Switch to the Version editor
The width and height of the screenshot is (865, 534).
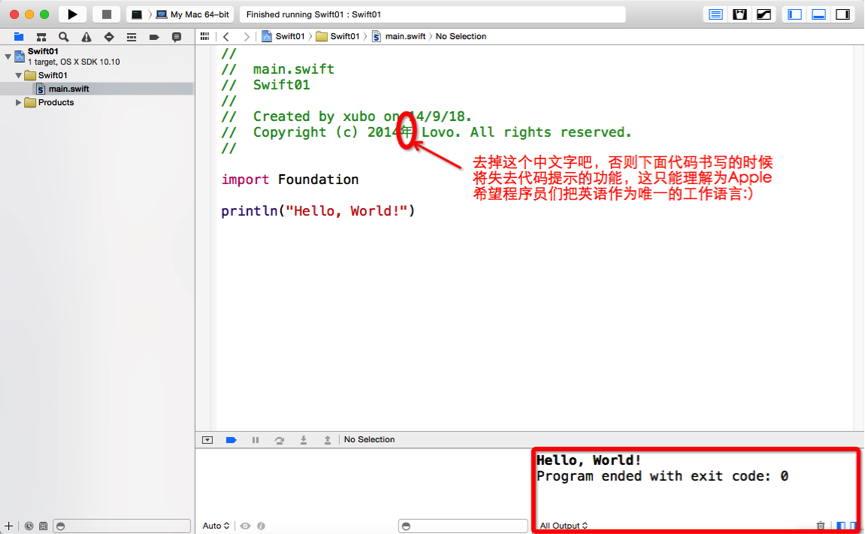coord(763,14)
